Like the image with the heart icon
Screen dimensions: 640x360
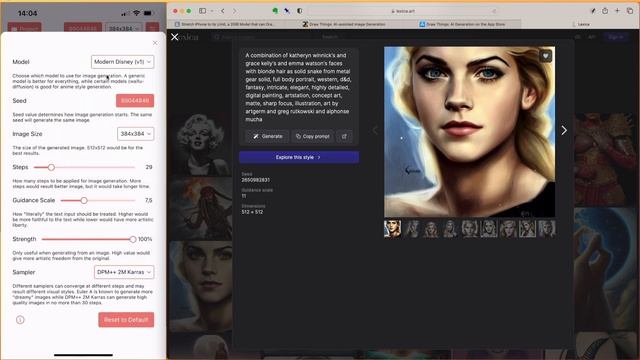545,56
